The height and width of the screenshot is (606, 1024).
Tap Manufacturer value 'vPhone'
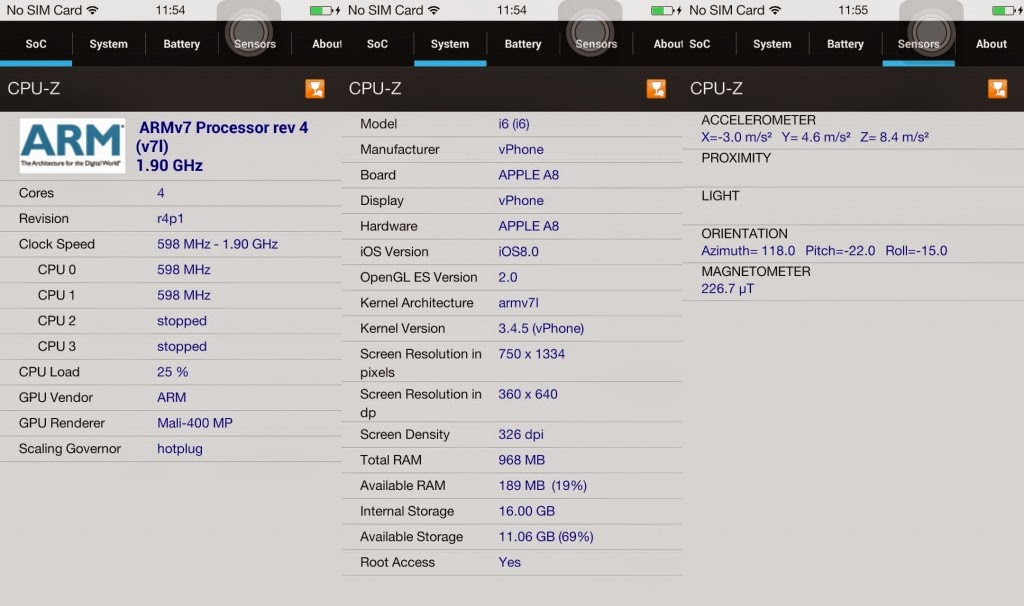(521, 150)
